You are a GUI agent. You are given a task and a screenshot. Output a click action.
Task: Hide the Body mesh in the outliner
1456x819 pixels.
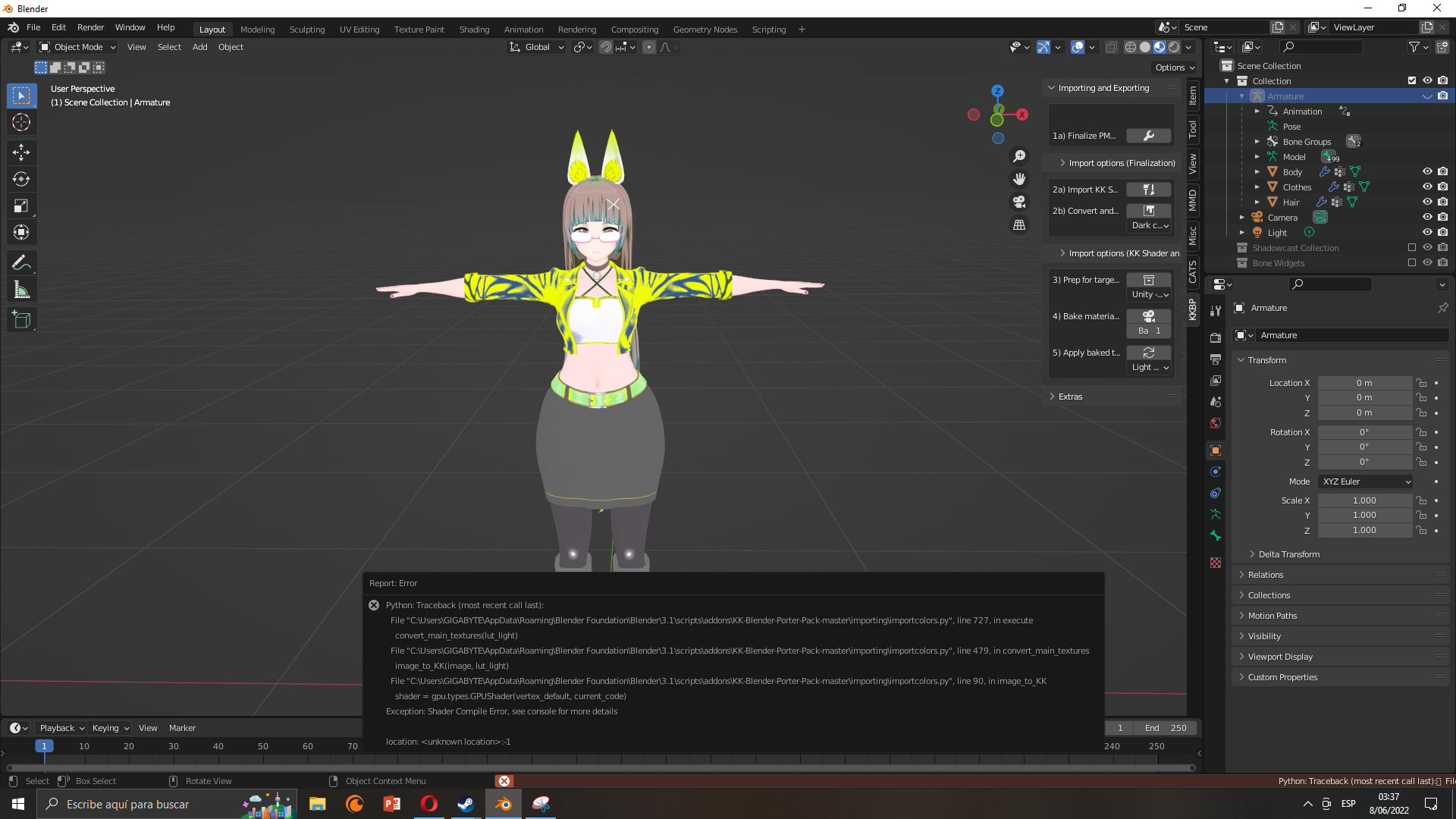pyautogui.click(x=1428, y=171)
